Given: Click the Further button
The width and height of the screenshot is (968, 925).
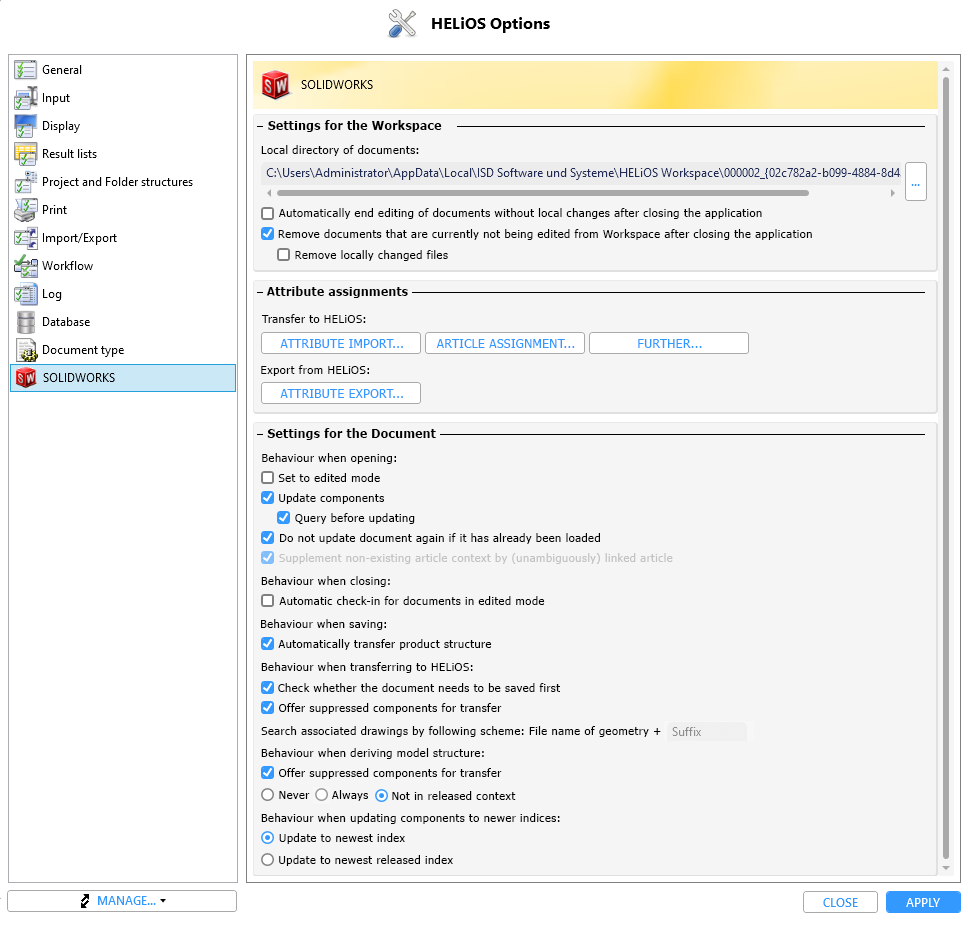Looking at the screenshot, I should (669, 343).
